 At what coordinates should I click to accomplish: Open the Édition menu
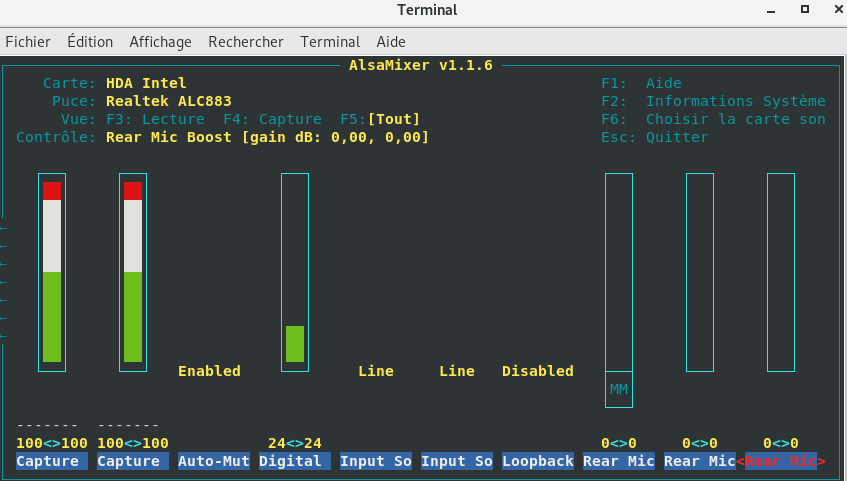pyautogui.click(x=90, y=42)
